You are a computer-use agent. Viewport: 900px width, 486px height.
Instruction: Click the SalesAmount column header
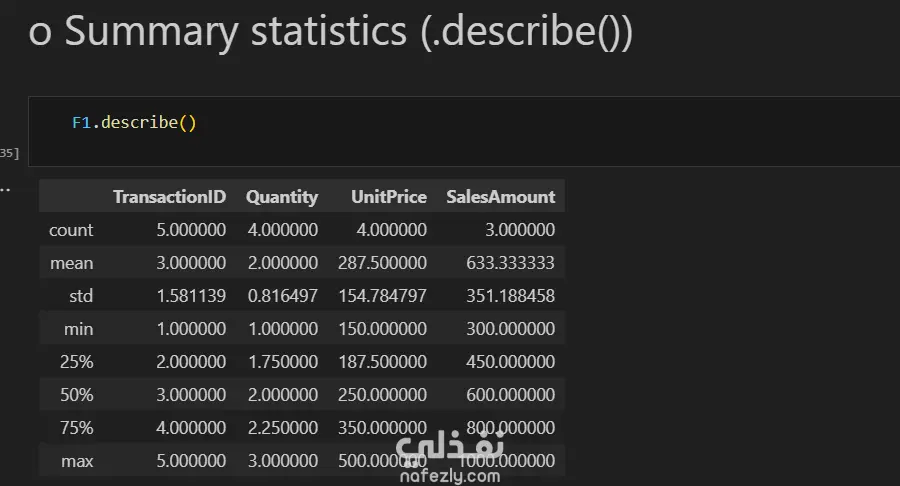pyautogui.click(x=500, y=197)
